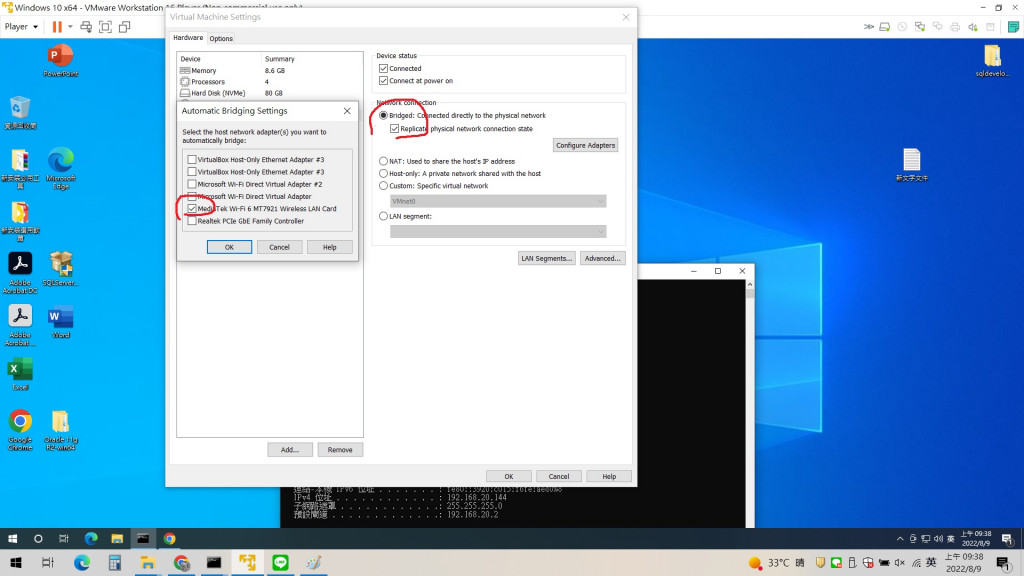The height and width of the screenshot is (576, 1024).
Task: Select the sqldeveloper folder on desktop
Action: 992,61
